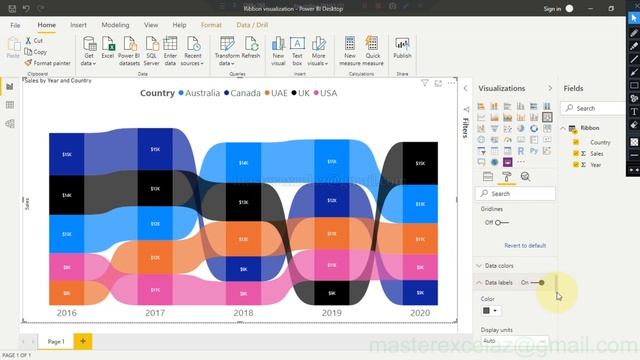Expand the Filters pane arrow
The image size is (640, 360).
coord(466,88)
